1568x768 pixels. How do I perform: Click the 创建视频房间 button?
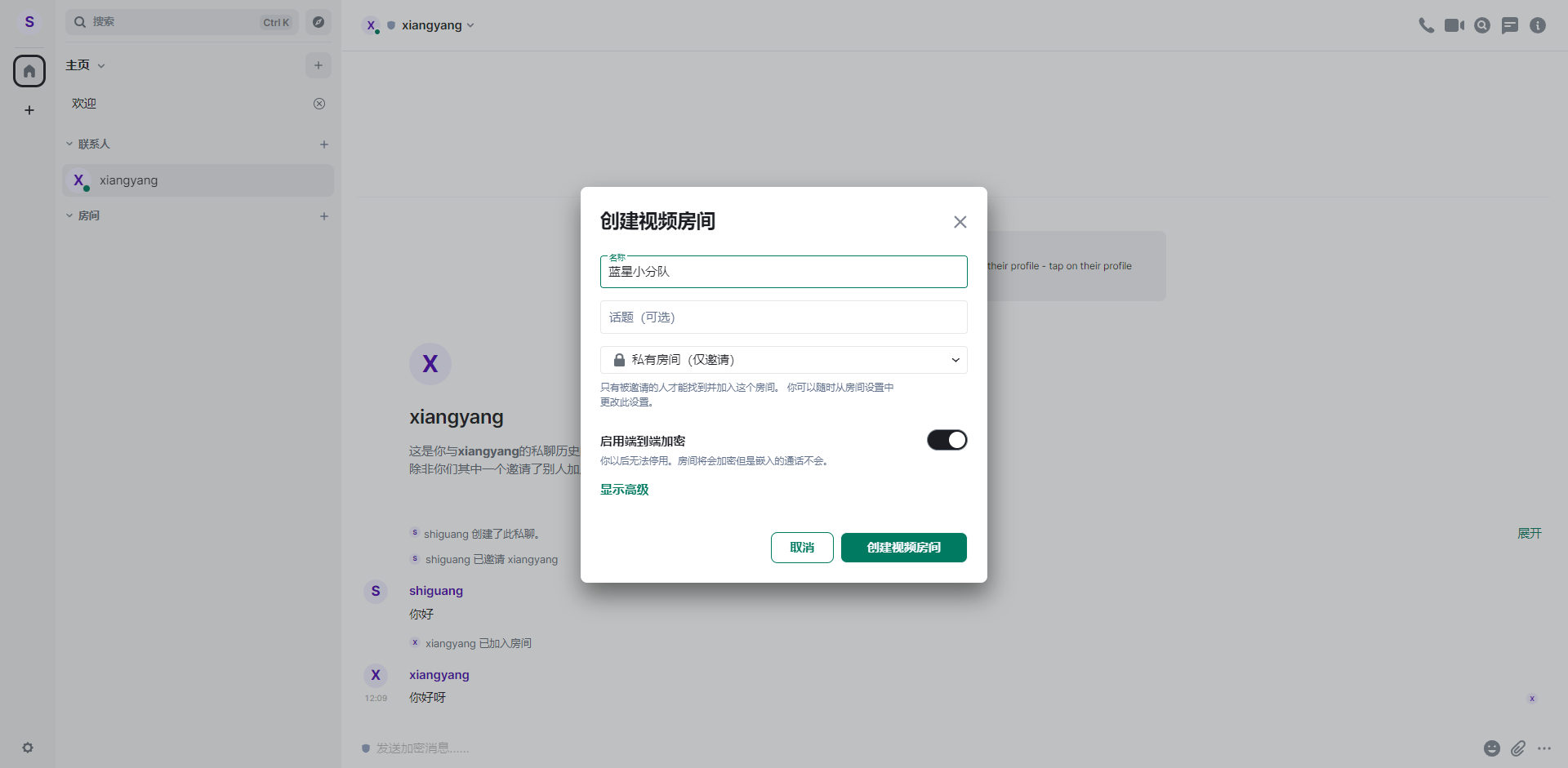(x=904, y=548)
